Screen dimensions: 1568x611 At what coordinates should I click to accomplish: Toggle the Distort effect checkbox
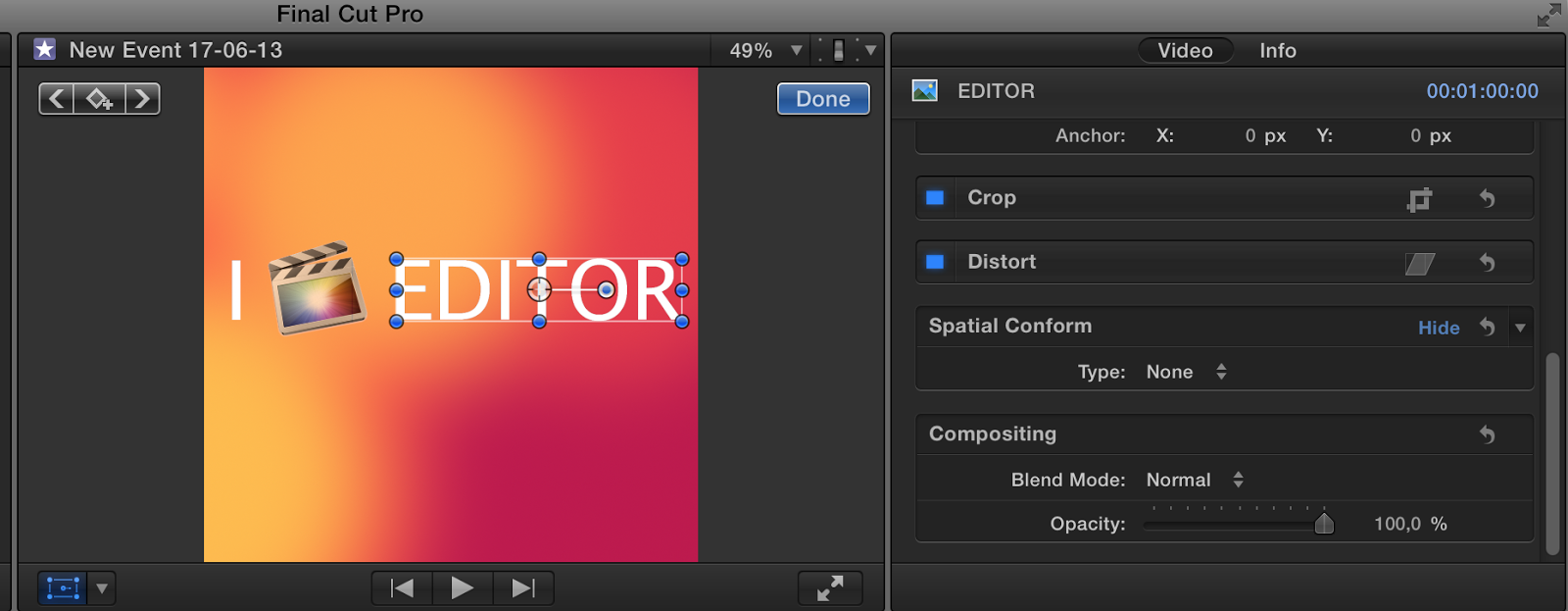(x=935, y=262)
